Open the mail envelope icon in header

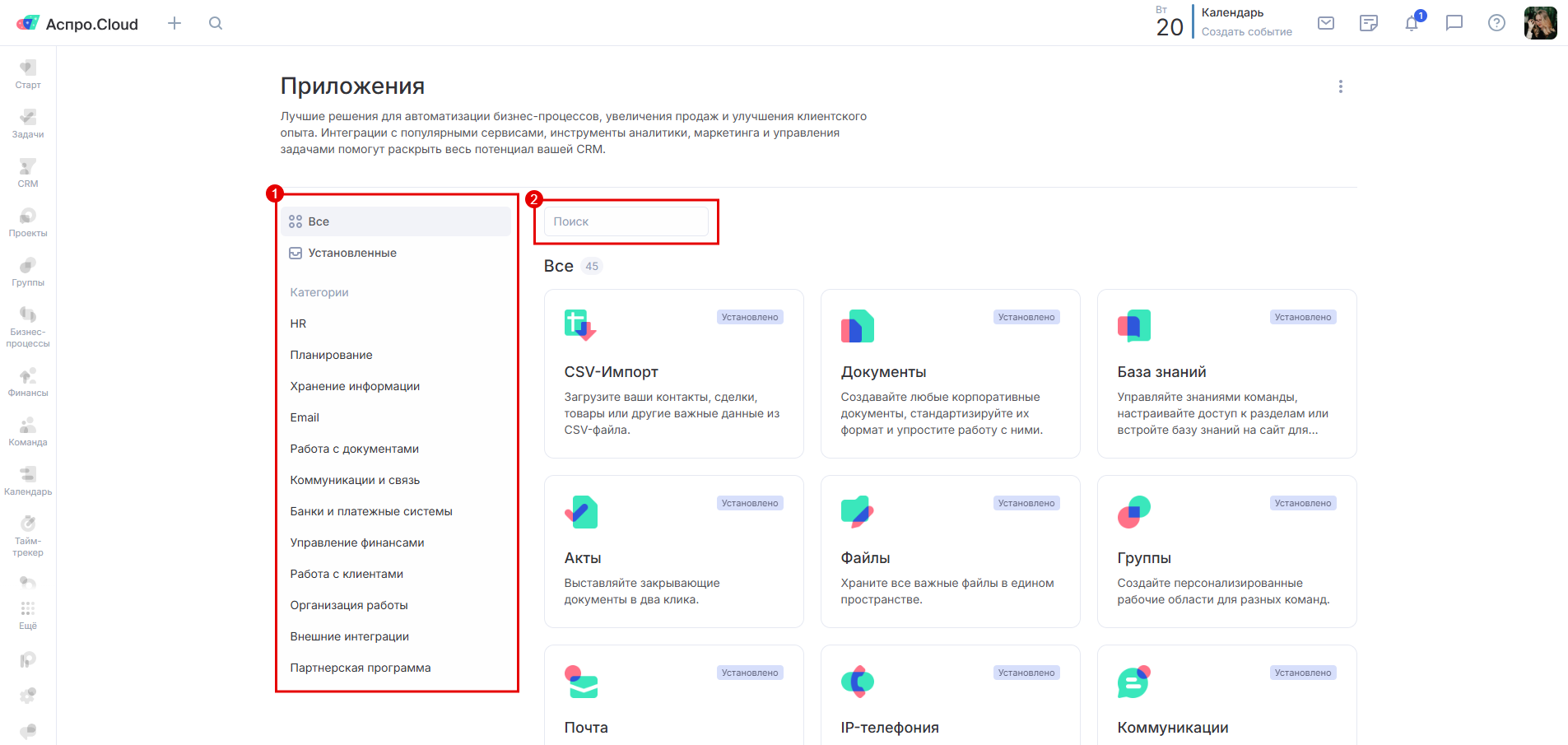click(1326, 23)
